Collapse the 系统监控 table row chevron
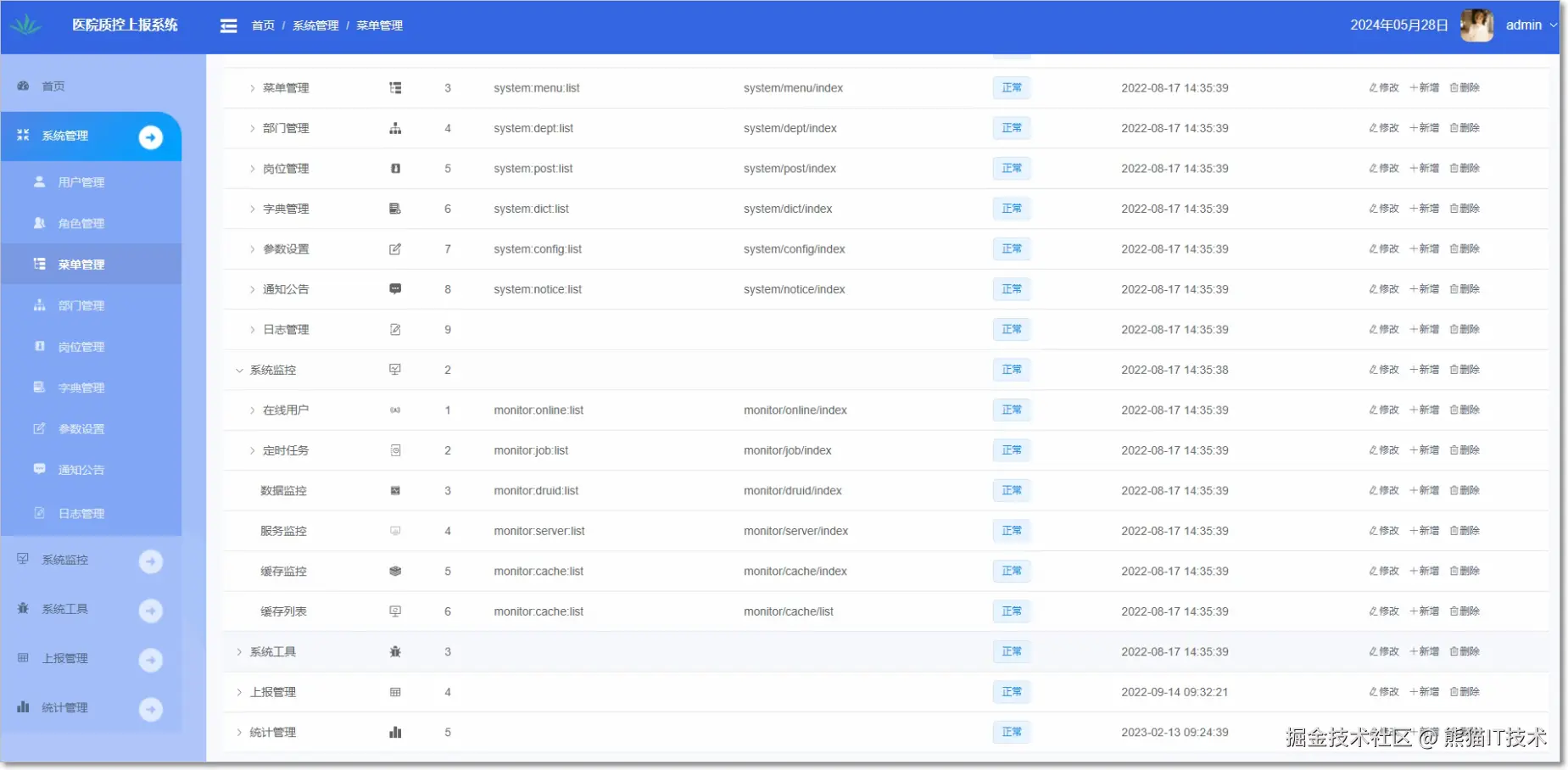Viewport: 1568px width, 770px height. point(239,370)
